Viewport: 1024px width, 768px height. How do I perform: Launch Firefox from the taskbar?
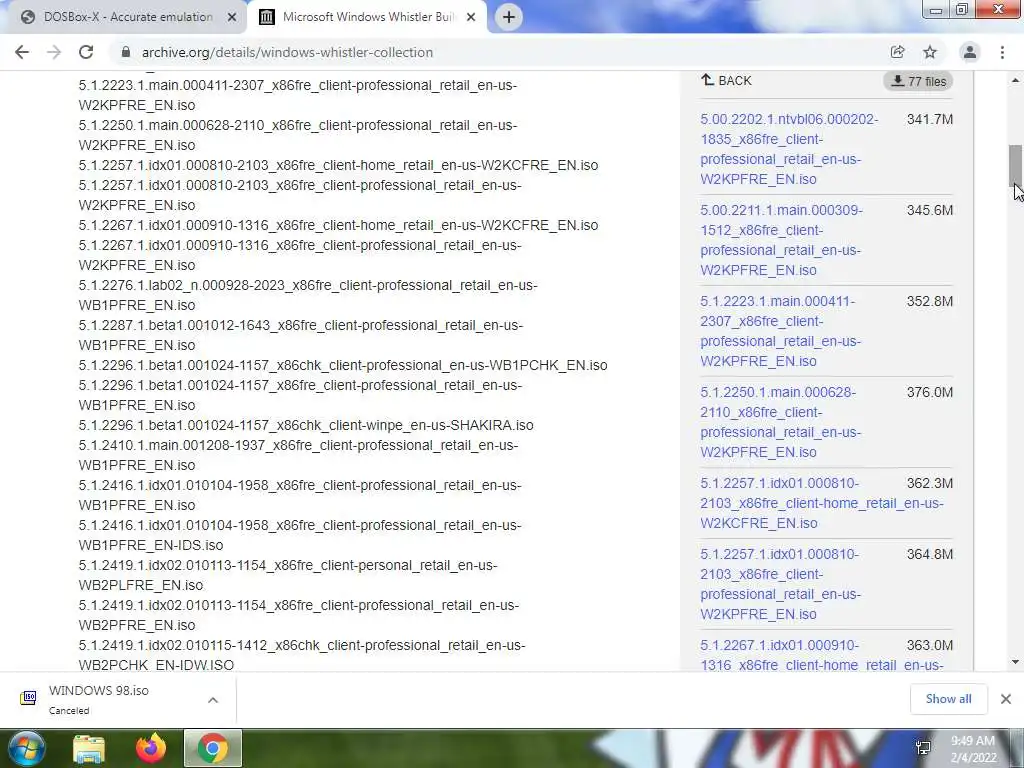pos(151,748)
